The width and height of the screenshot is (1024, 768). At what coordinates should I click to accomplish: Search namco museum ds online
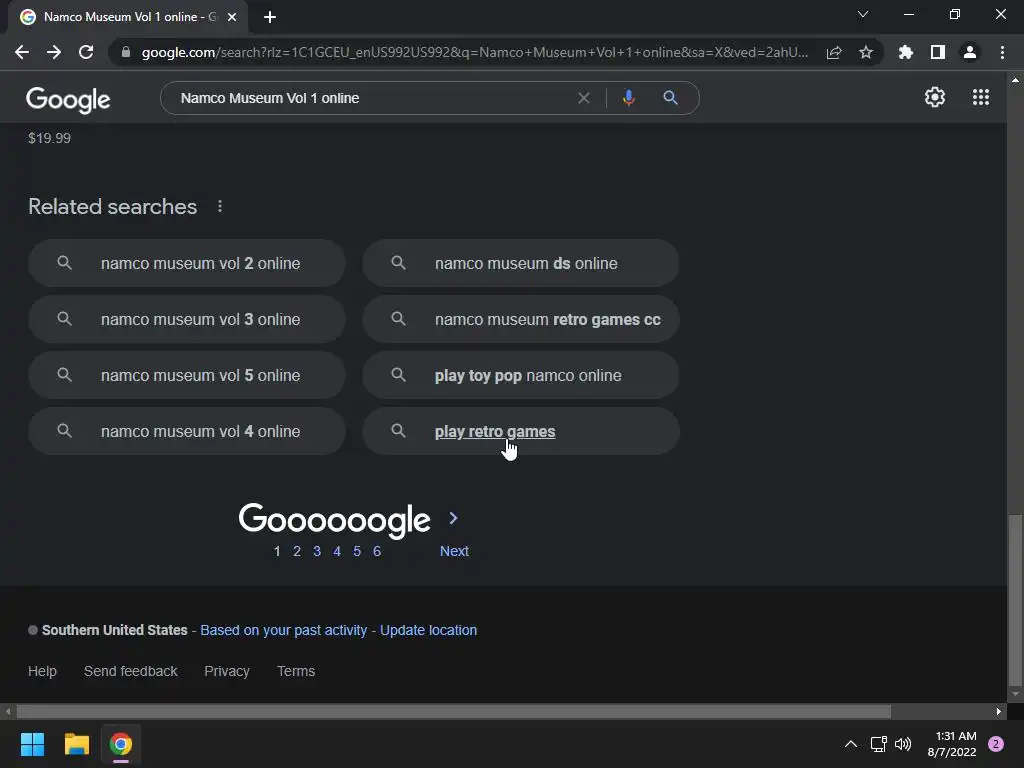click(x=521, y=263)
